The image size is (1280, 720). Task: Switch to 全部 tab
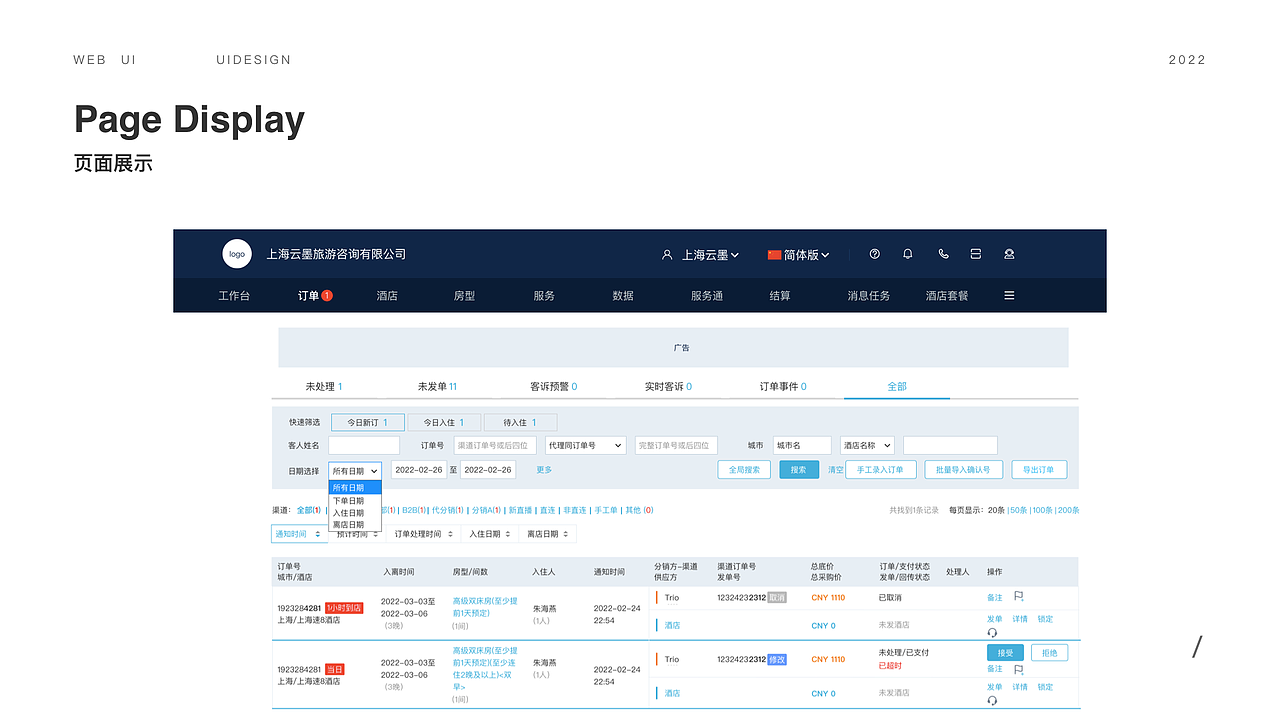coord(897,386)
